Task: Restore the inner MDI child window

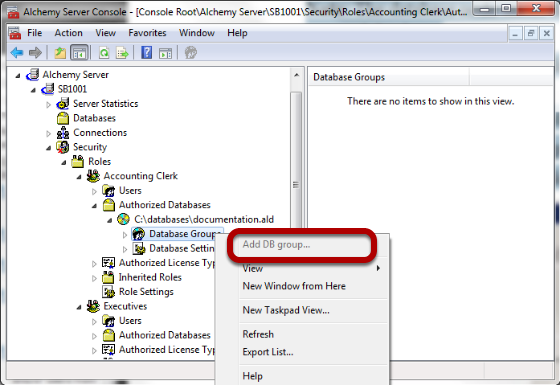Action: 531,34
